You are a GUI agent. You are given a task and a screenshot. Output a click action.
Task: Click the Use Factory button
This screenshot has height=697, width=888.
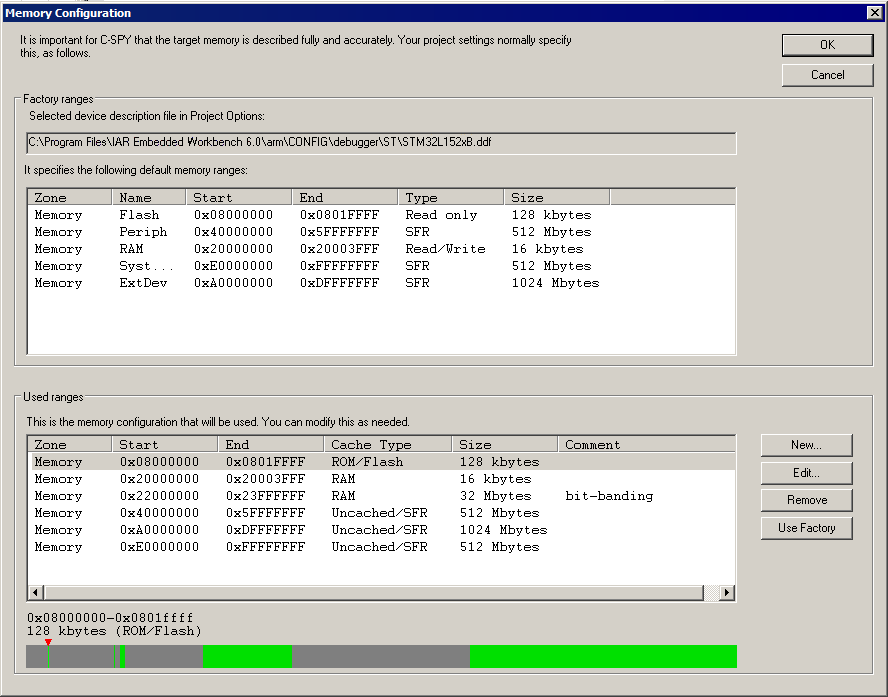(x=806, y=528)
